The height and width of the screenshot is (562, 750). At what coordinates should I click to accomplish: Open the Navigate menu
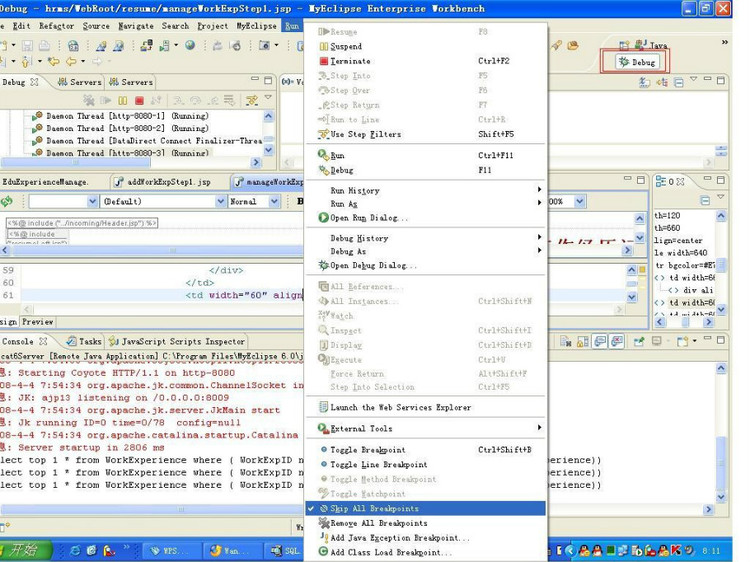[x=136, y=26]
